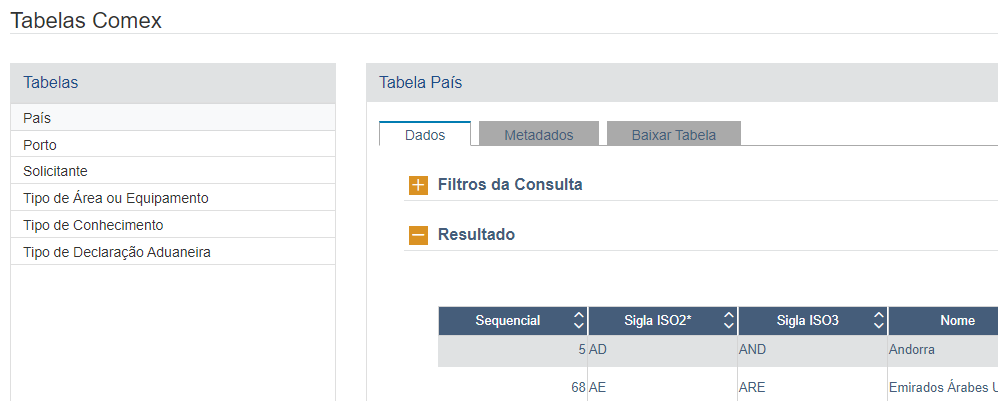Sort by Sequencial column arrows
The height and width of the screenshot is (401, 998).
(x=578, y=321)
